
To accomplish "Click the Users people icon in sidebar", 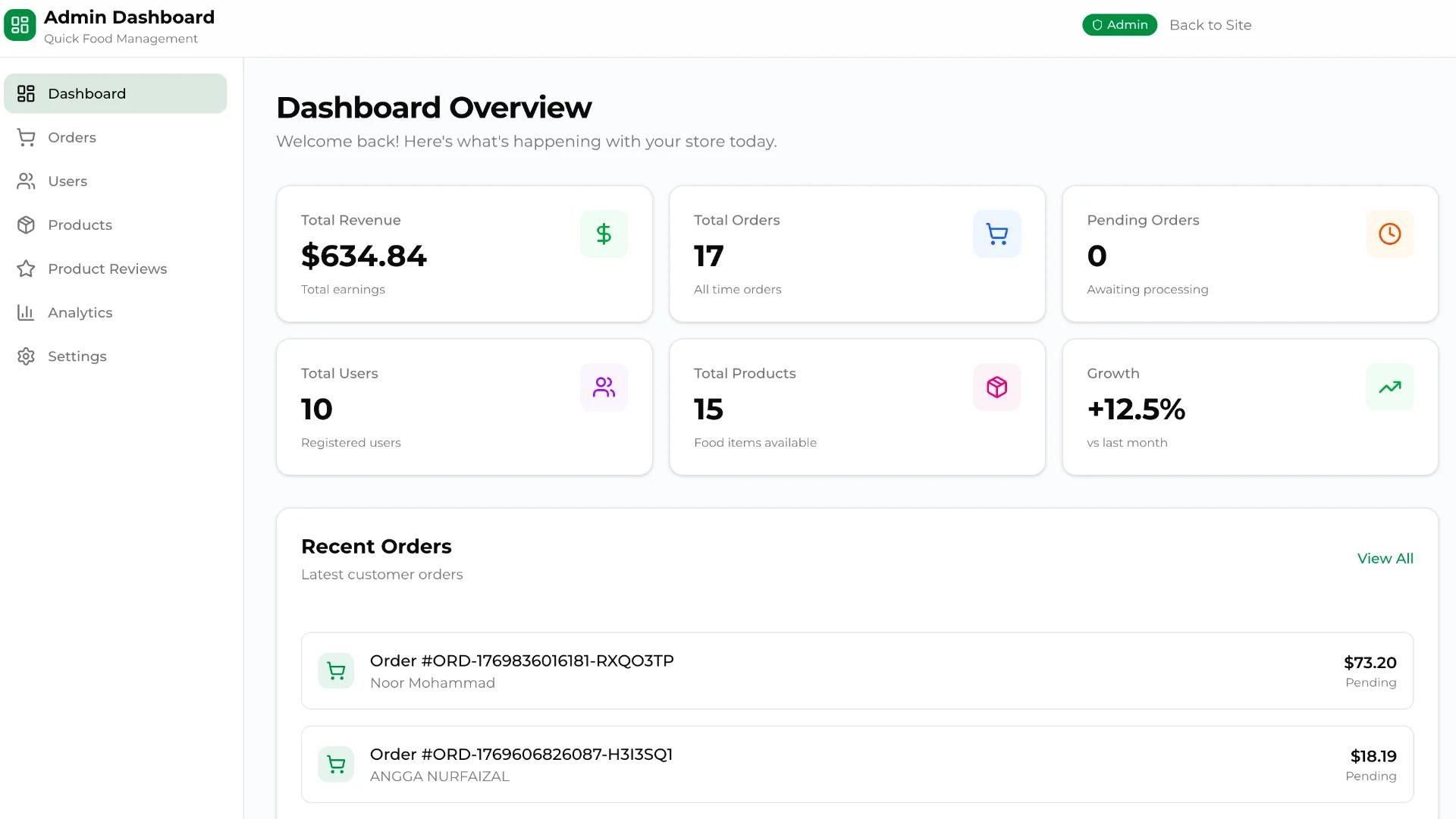I will click(26, 181).
